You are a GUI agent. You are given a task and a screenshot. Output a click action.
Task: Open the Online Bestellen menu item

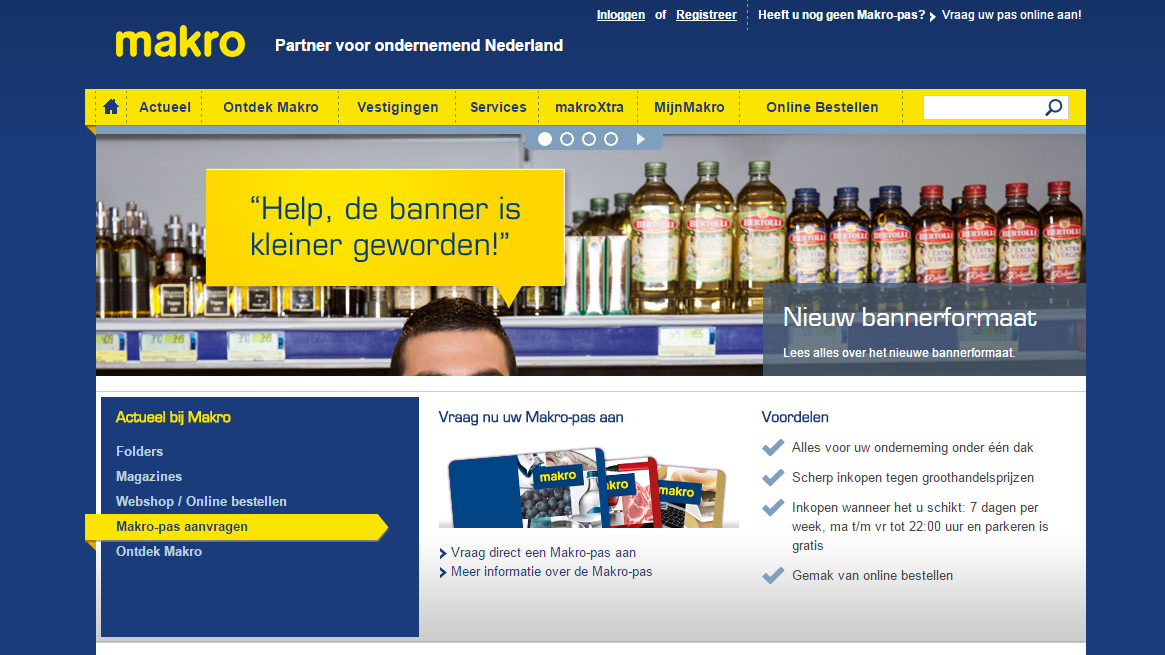pyautogui.click(x=822, y=107)
